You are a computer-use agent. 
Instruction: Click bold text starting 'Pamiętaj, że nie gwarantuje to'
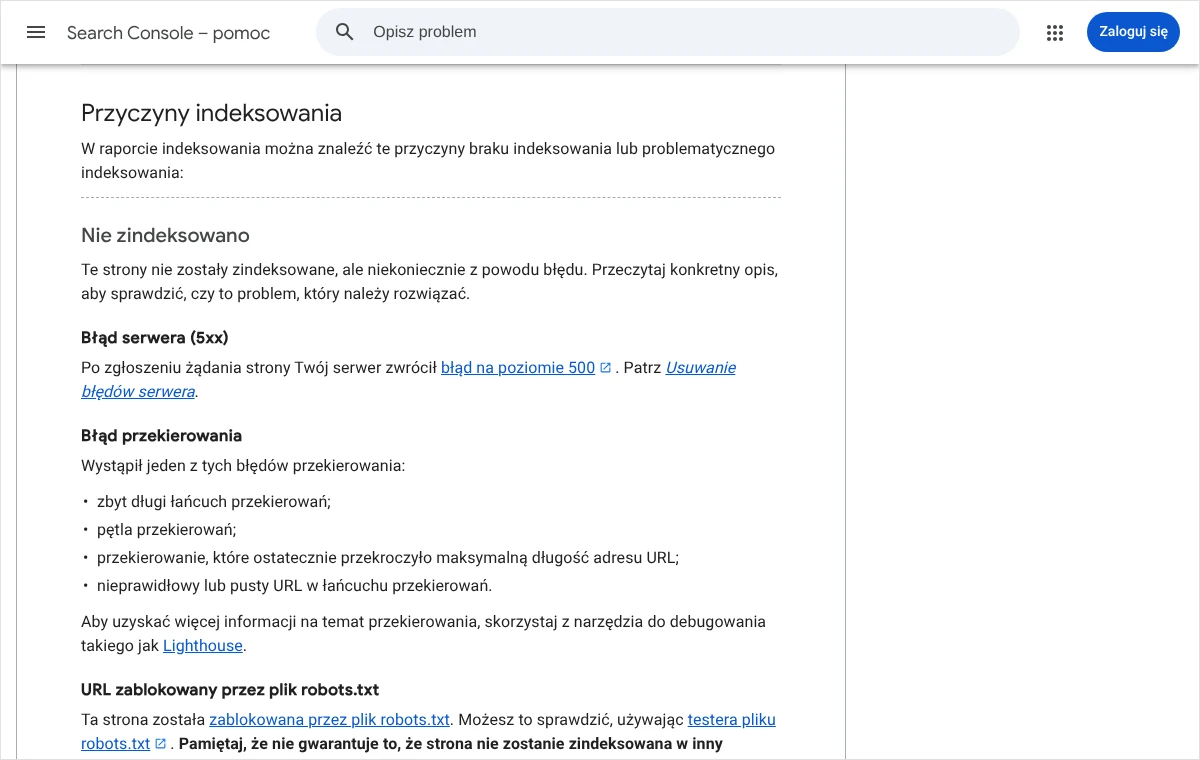(x=450, y=744)
